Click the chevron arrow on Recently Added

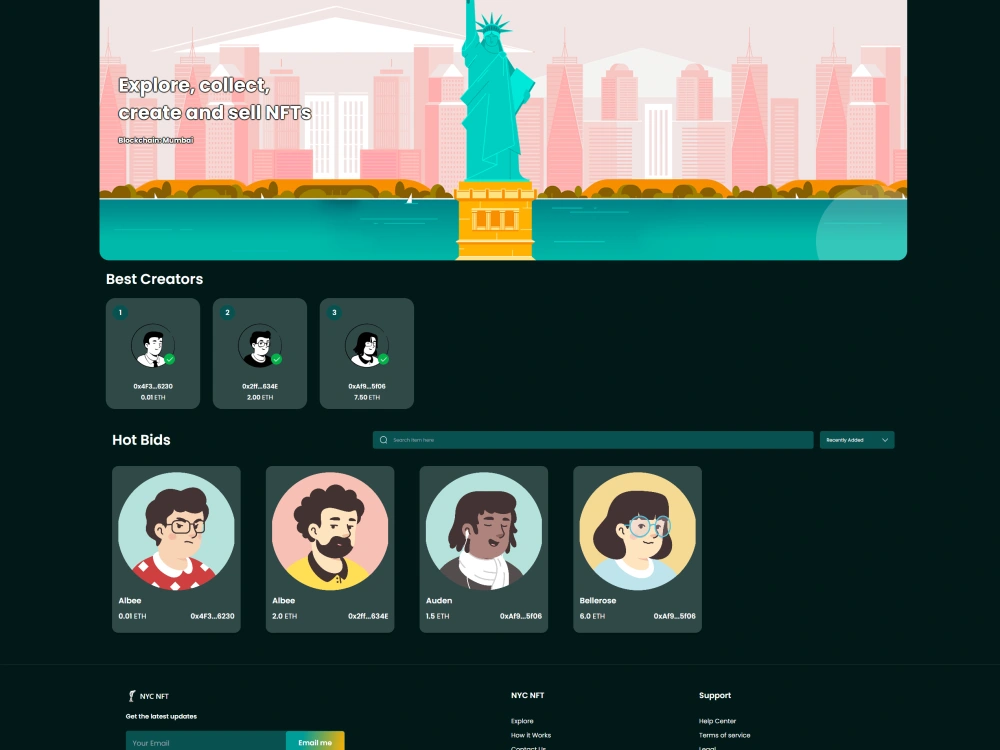point(885,440)
